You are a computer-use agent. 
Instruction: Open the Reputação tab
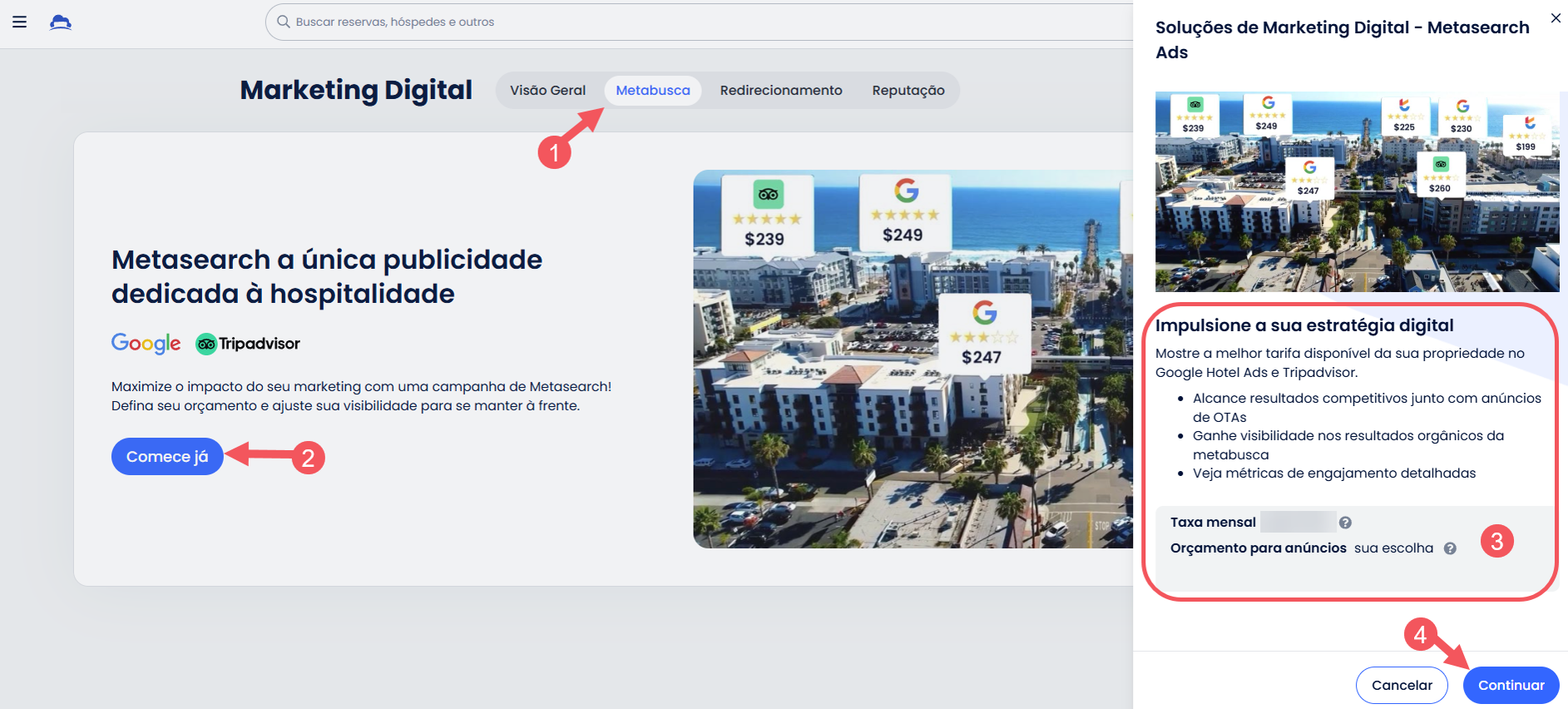click(x=908, y=91)
